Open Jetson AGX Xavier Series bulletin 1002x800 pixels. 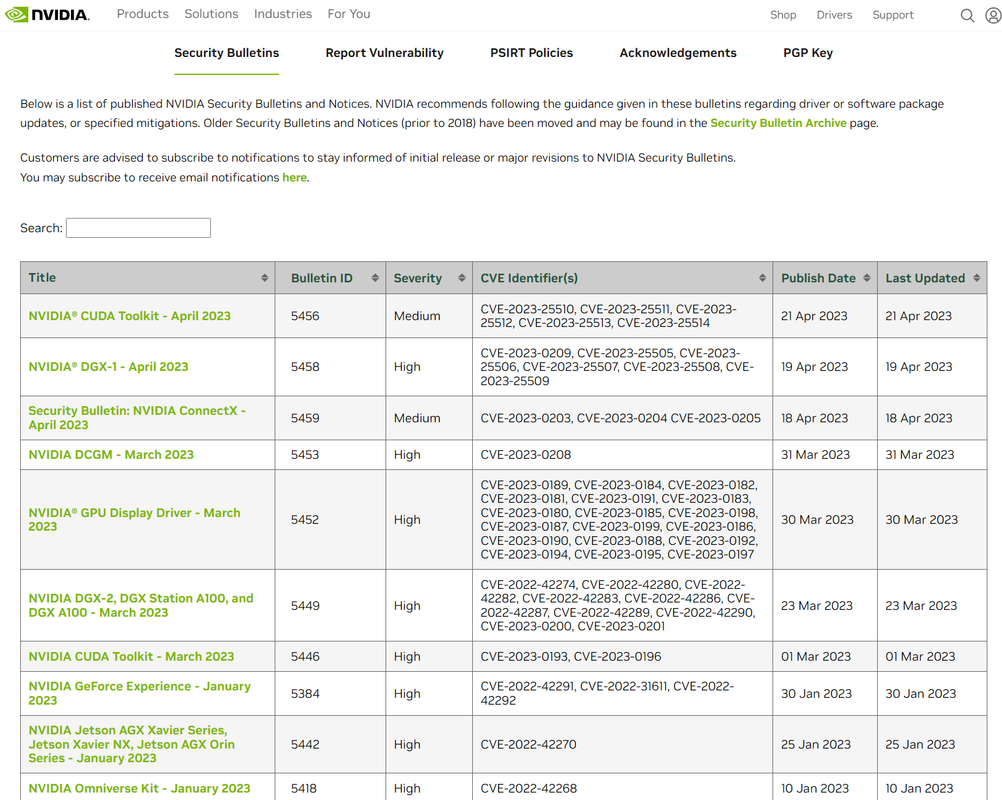tap(132, 744)
